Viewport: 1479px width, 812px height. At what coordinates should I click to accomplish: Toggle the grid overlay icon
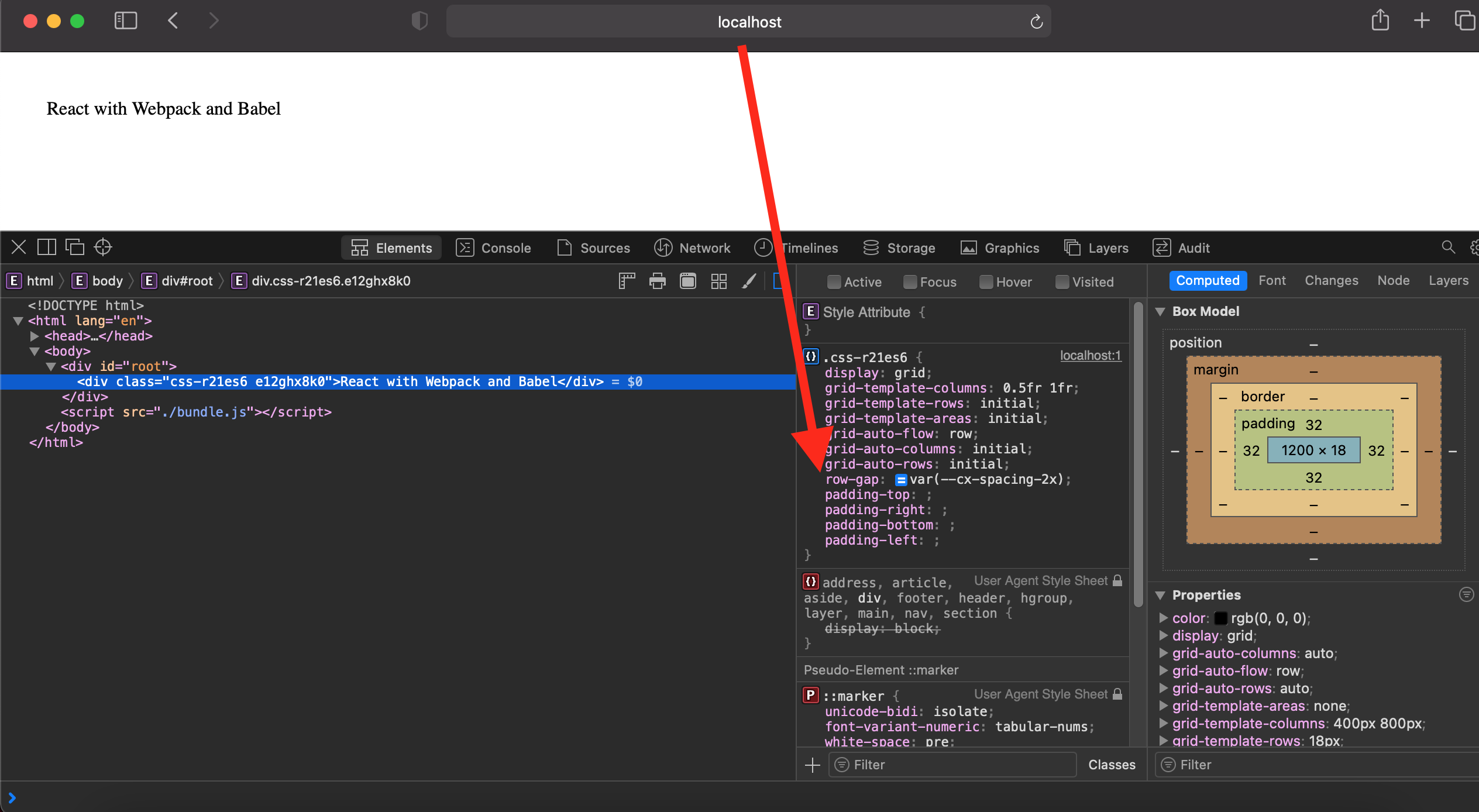(x=718, y=281)
